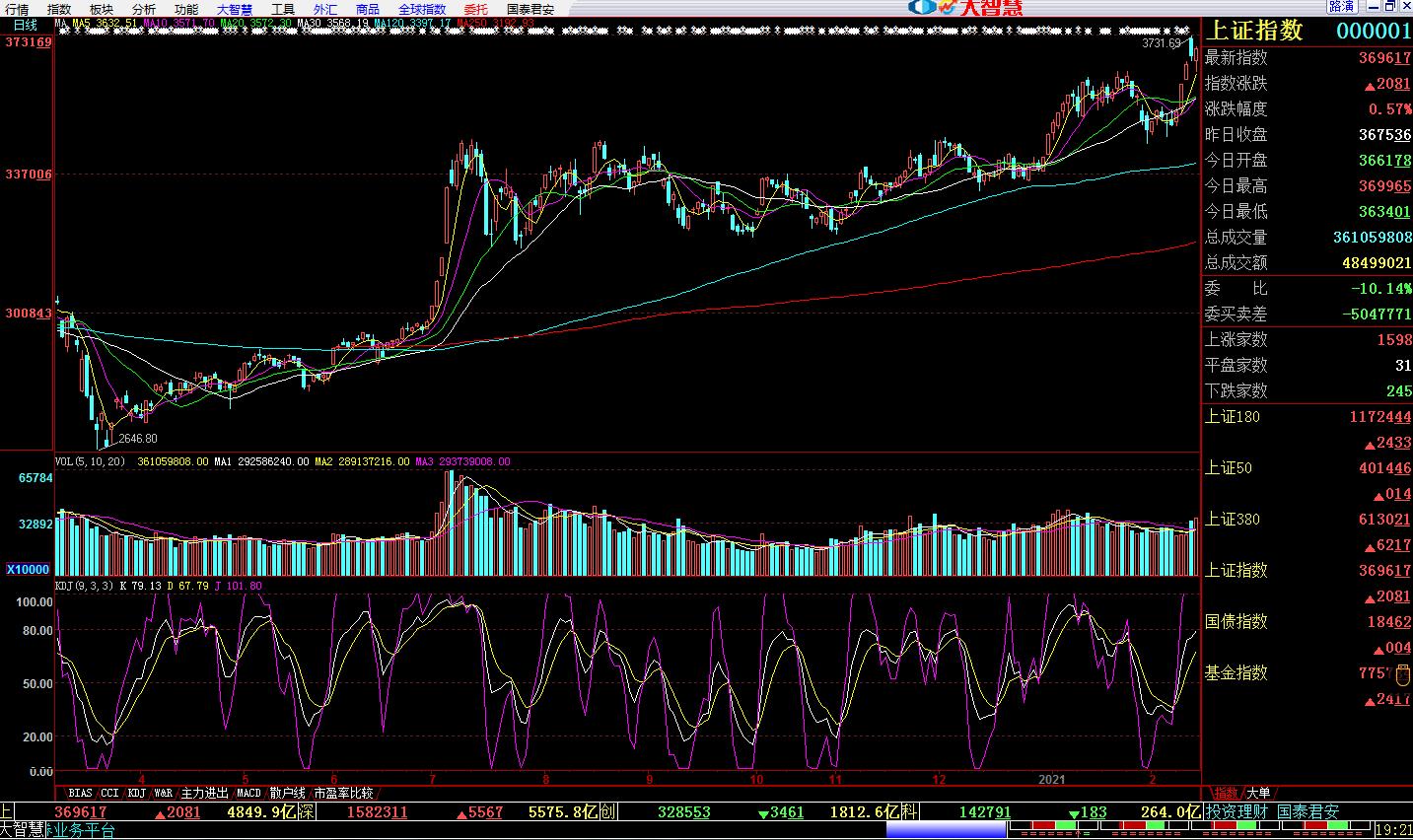Open the 指数 menu
This screenshot has height=840, width=1413.
[59, 9]
